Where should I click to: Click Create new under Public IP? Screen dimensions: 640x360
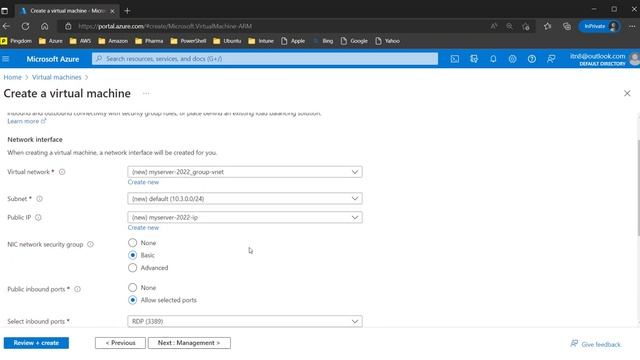pyautogui.click(x=143, y=228)
